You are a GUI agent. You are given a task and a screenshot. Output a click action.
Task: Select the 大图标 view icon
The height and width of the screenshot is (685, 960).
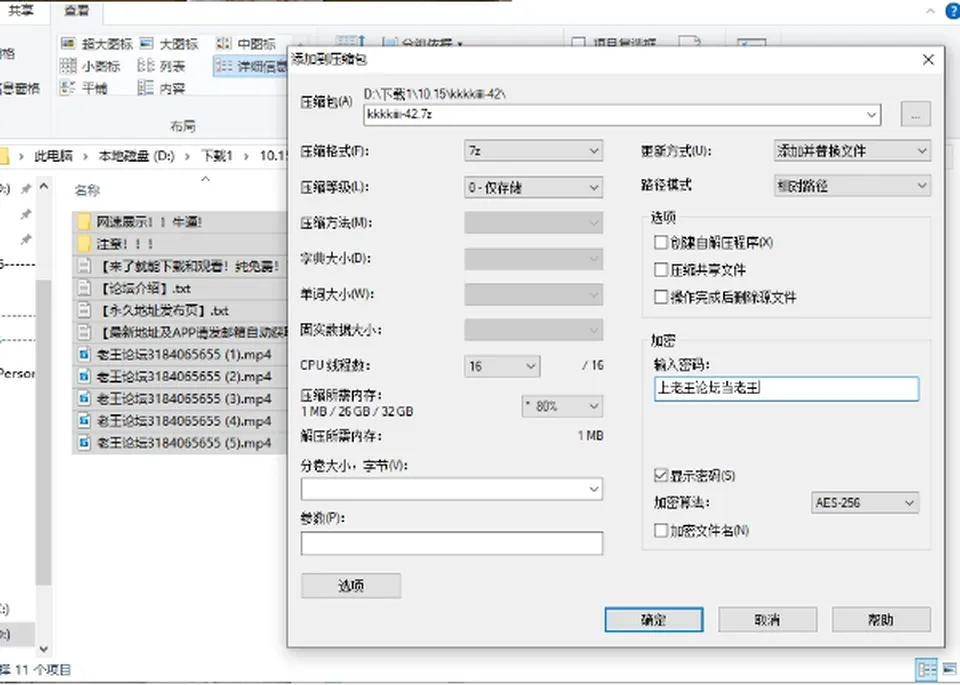pyautogui.click(x=146, y=43)
